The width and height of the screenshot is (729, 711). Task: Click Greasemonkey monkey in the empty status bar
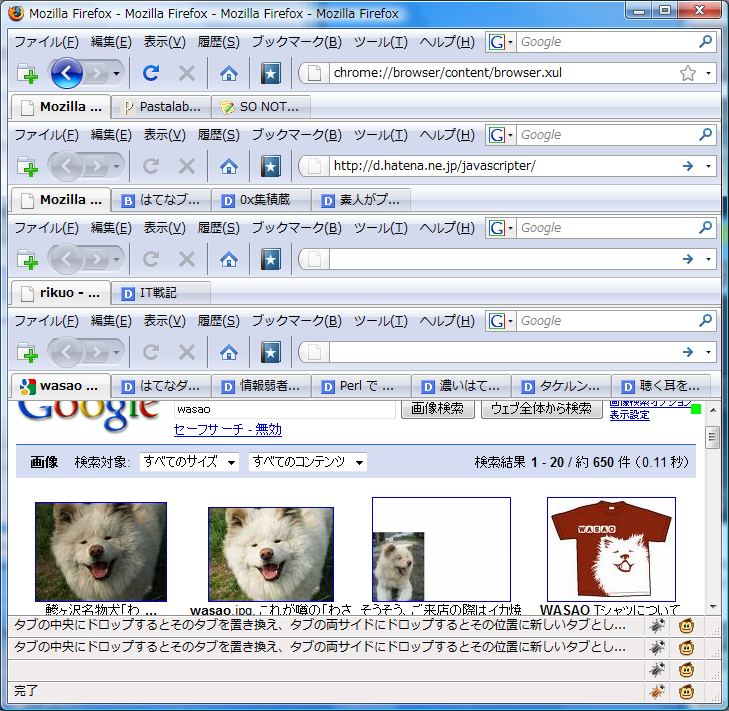(x=687, y=670)
